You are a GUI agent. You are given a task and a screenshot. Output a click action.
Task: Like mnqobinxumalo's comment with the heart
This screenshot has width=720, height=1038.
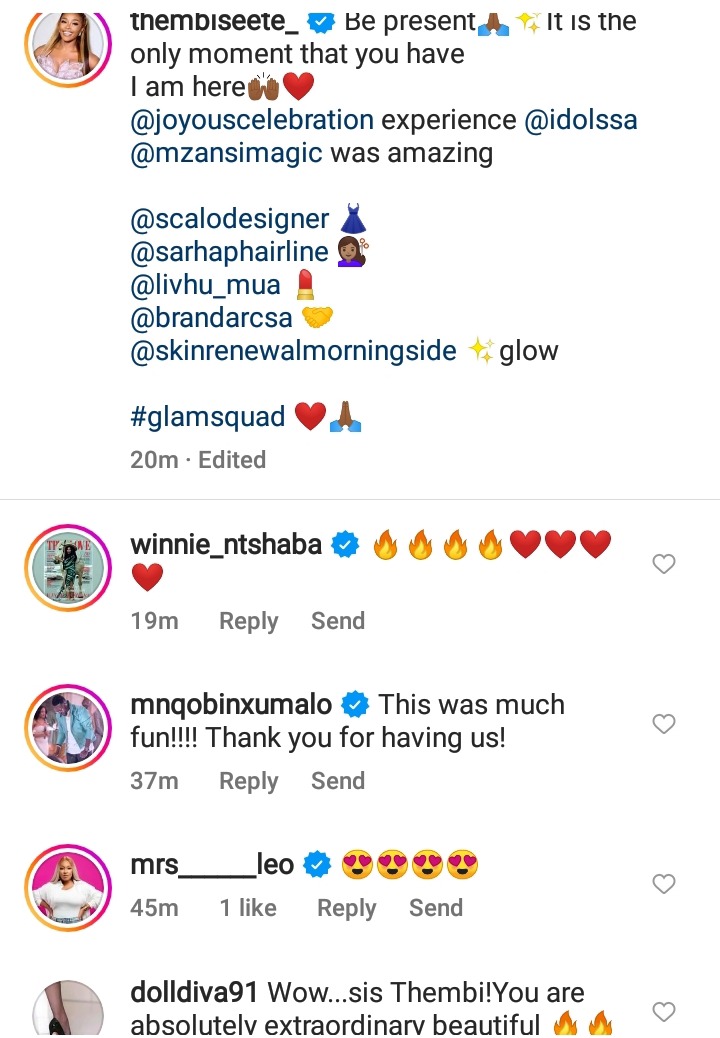[663, 724]
